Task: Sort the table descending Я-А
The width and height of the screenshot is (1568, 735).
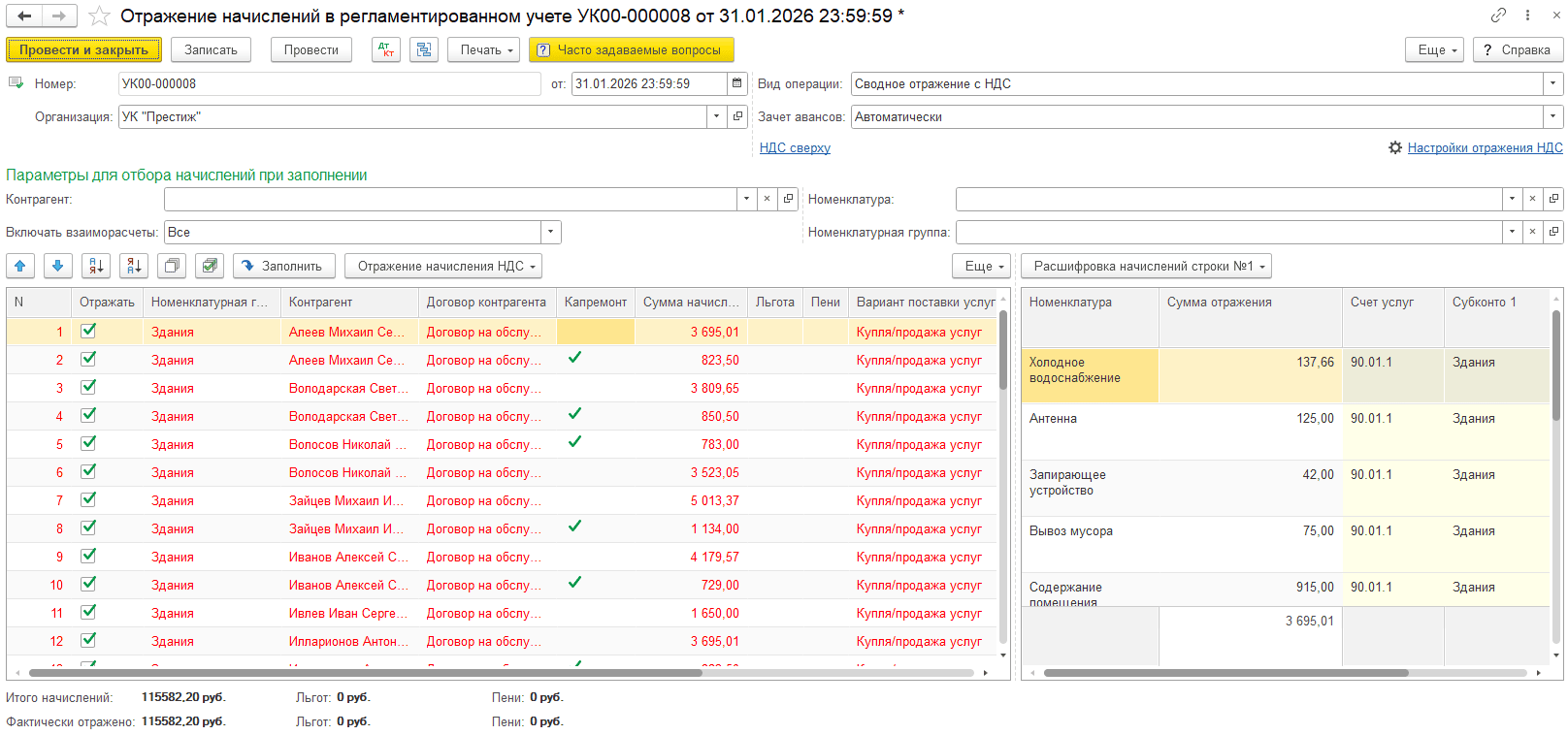Action: (x=134, y=266)
